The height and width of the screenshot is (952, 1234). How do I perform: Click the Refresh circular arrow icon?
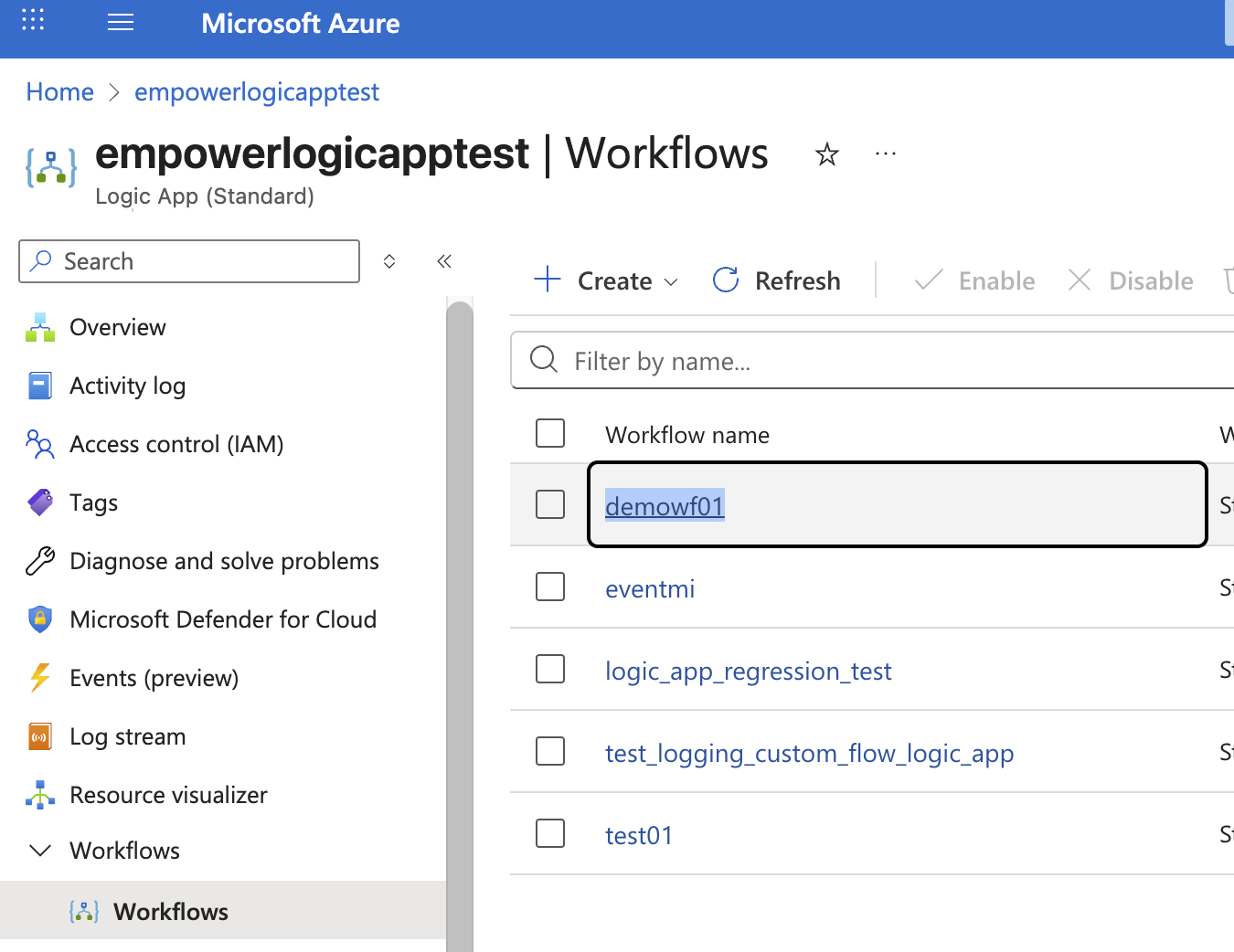click(x=726, y=280)
